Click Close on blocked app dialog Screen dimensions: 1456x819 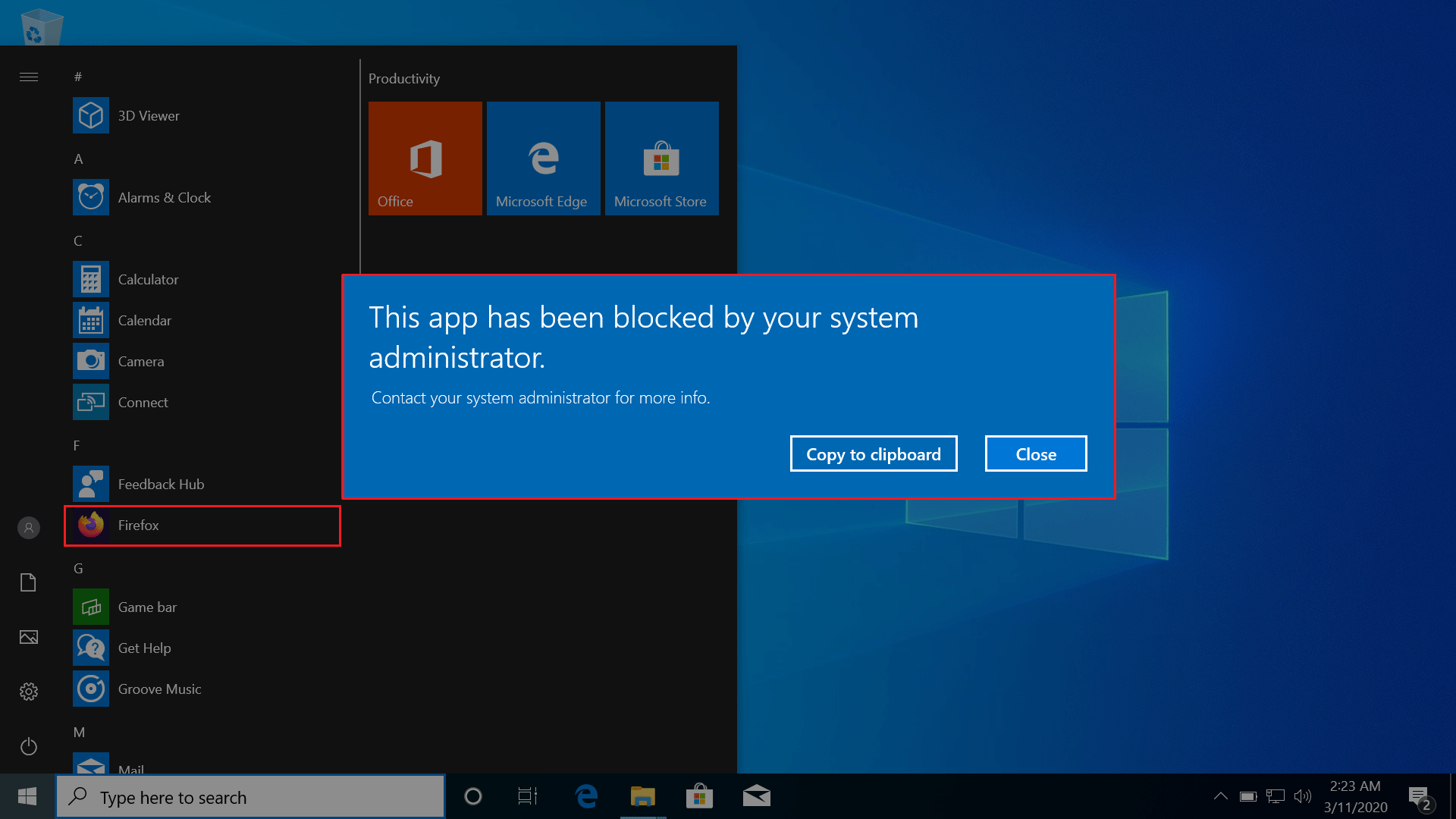(1036, 453)
